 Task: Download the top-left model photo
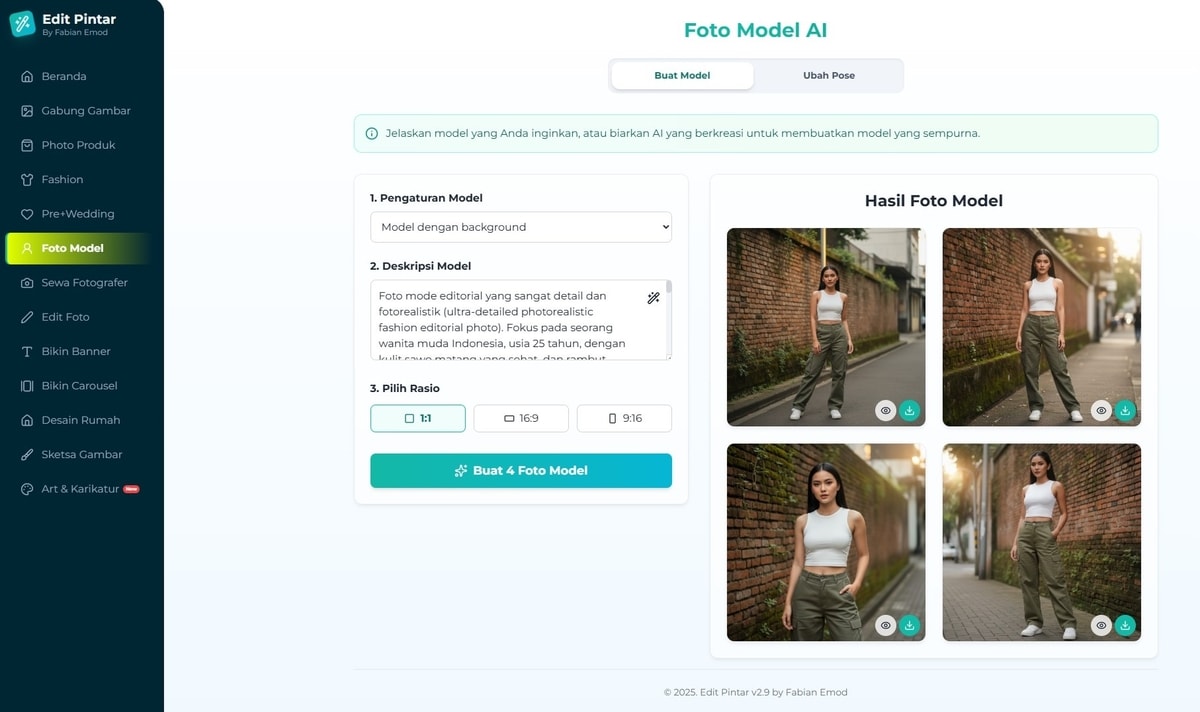click(x=909, y=410)
